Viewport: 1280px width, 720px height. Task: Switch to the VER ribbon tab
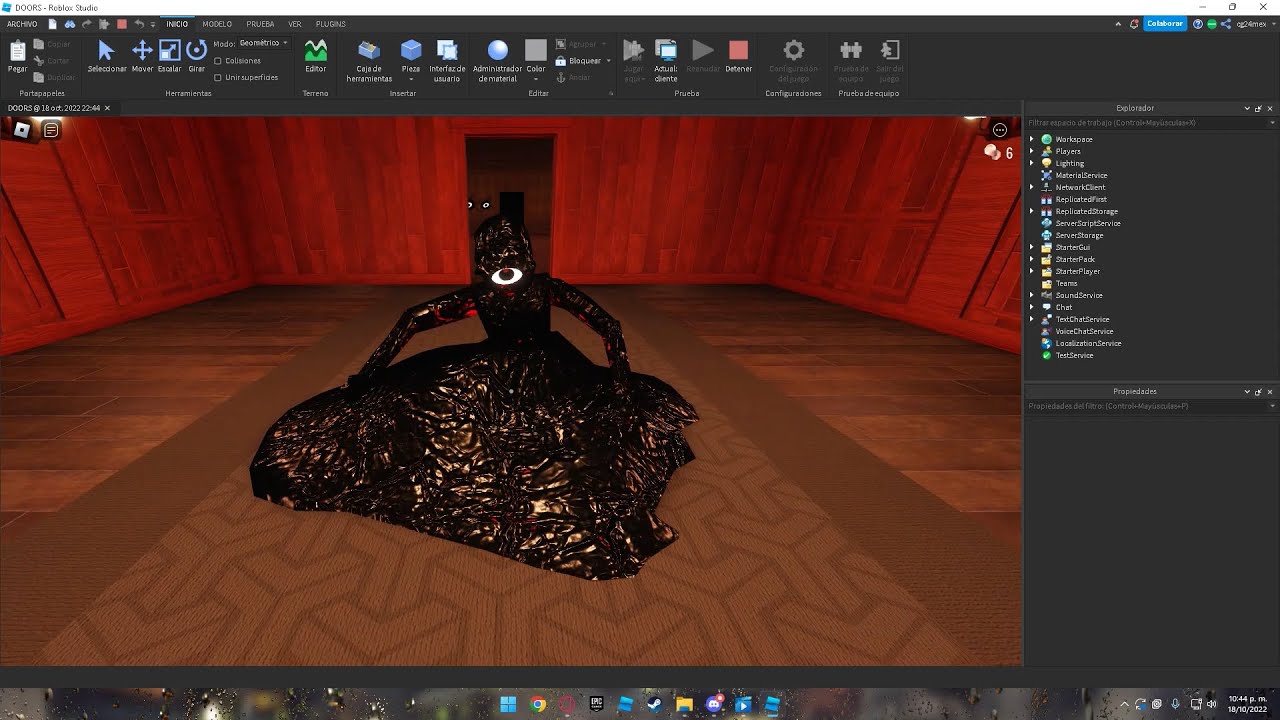[295, 24]
